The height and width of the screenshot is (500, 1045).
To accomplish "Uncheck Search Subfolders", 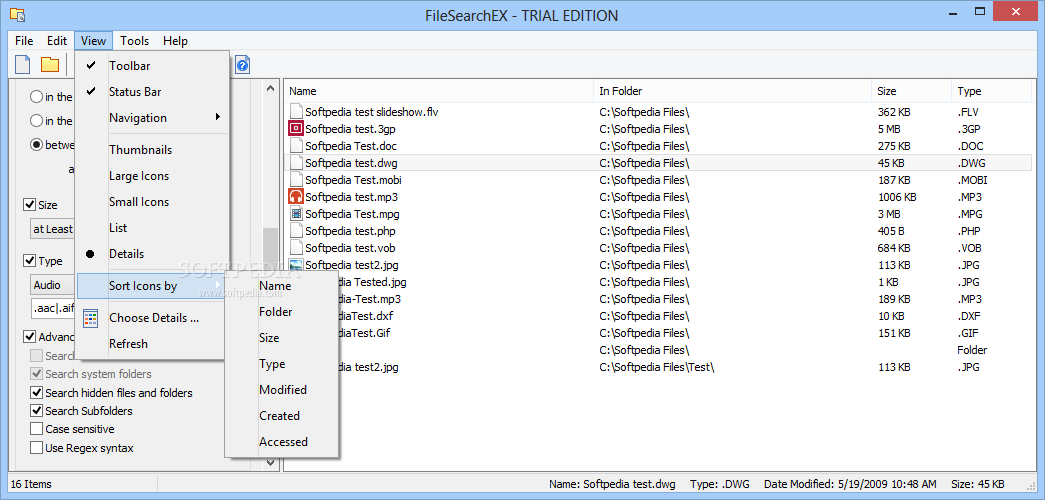I will [x=37, y=411].
